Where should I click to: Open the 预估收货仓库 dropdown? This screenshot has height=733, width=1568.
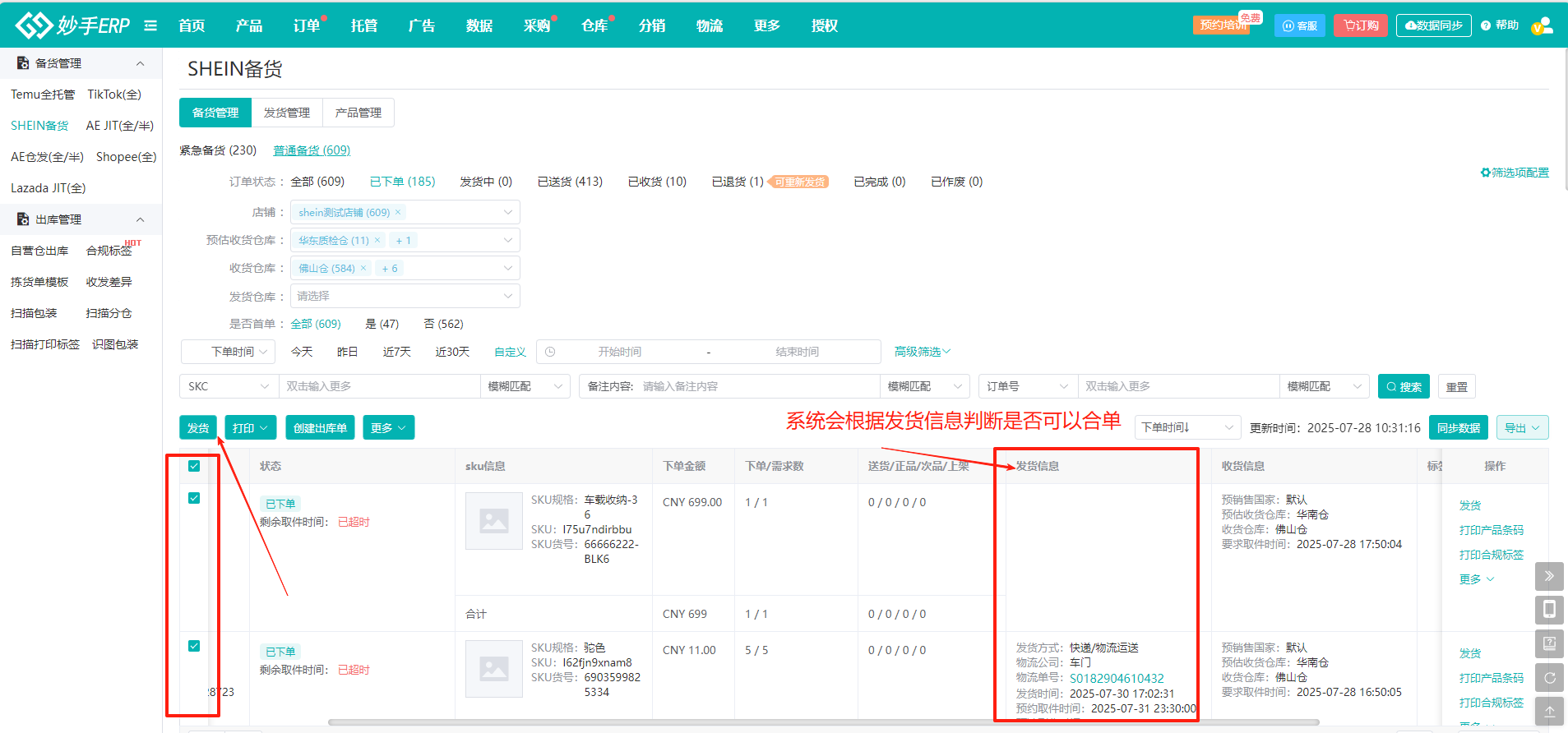tap(405, 240)
